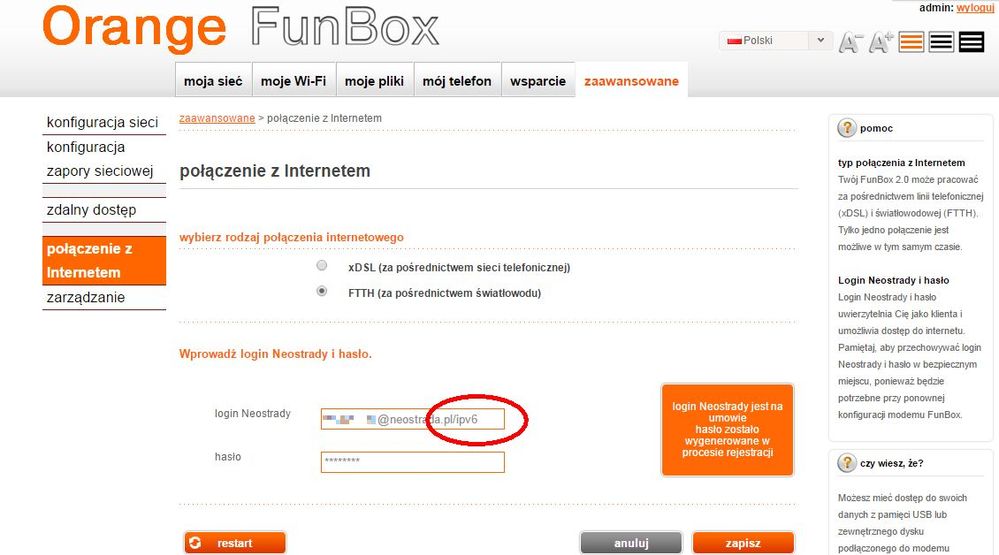999x555 pixels.
Task: Increase font size with the A+ icon
Action: (x=881, y=43)
